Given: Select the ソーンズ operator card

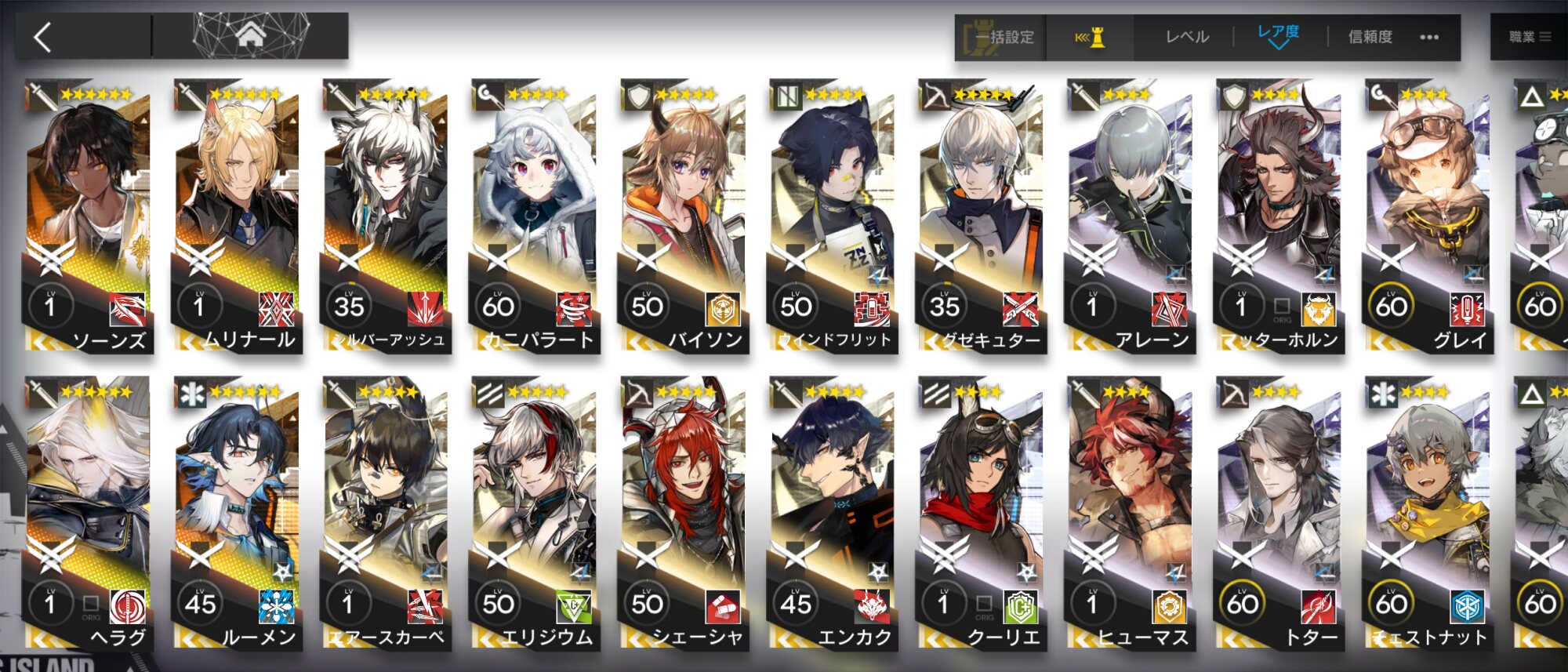Looking at the screenshot, I should pos(88,216).
